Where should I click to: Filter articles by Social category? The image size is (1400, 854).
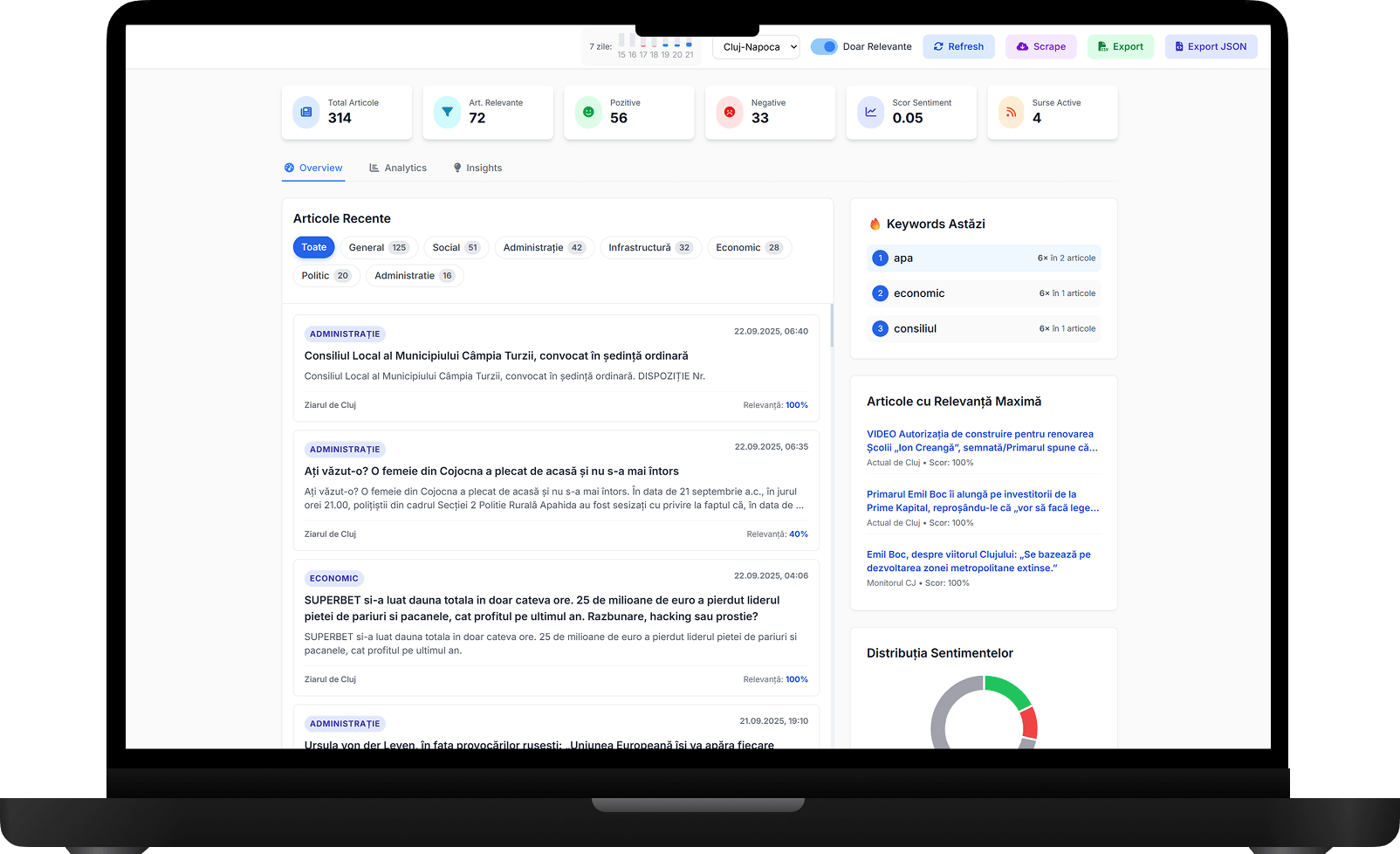pos(456,247)
